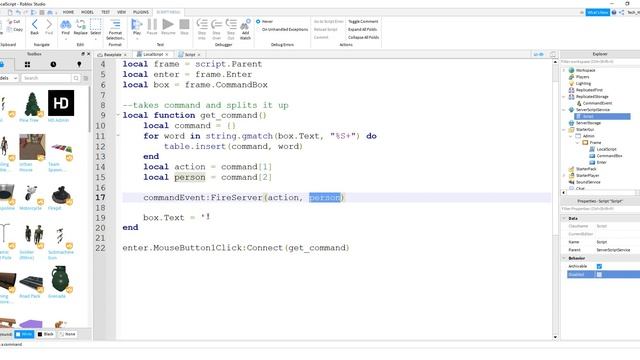Click the Toolbox search field
640x360 pixels.
click(46, 78)
